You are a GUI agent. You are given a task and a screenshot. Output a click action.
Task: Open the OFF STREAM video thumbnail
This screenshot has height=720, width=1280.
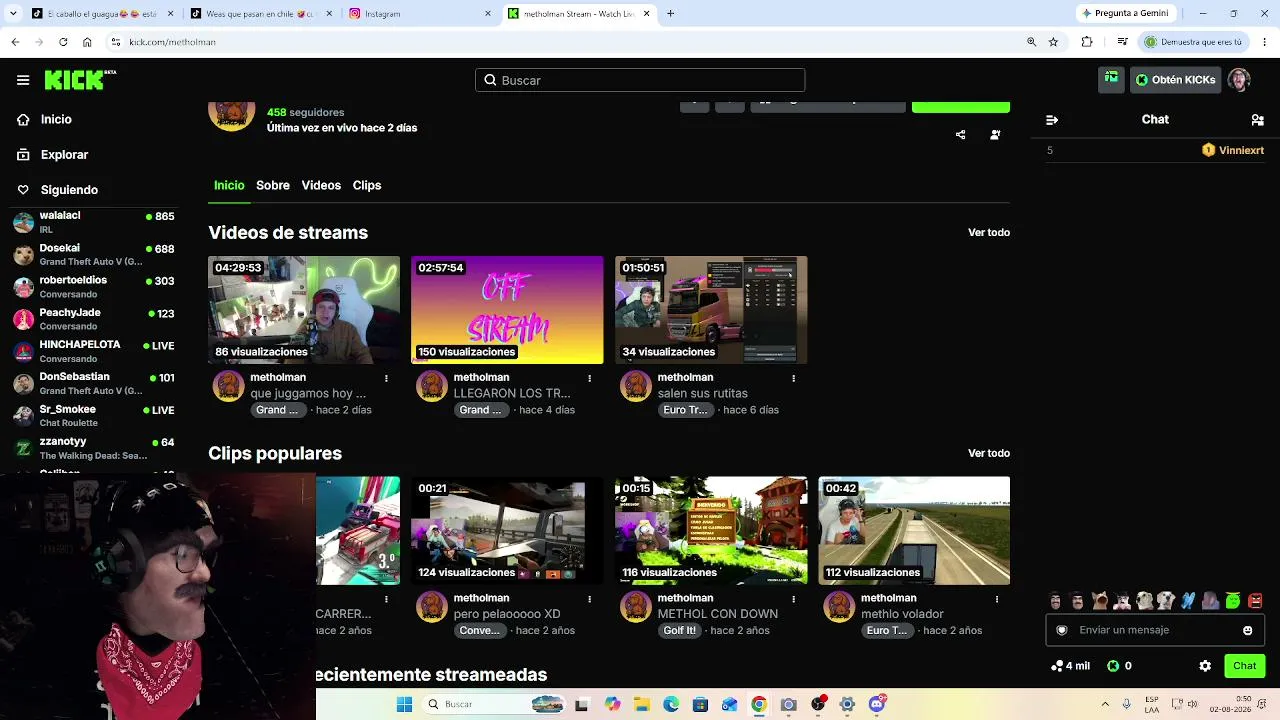click(507, 310)
